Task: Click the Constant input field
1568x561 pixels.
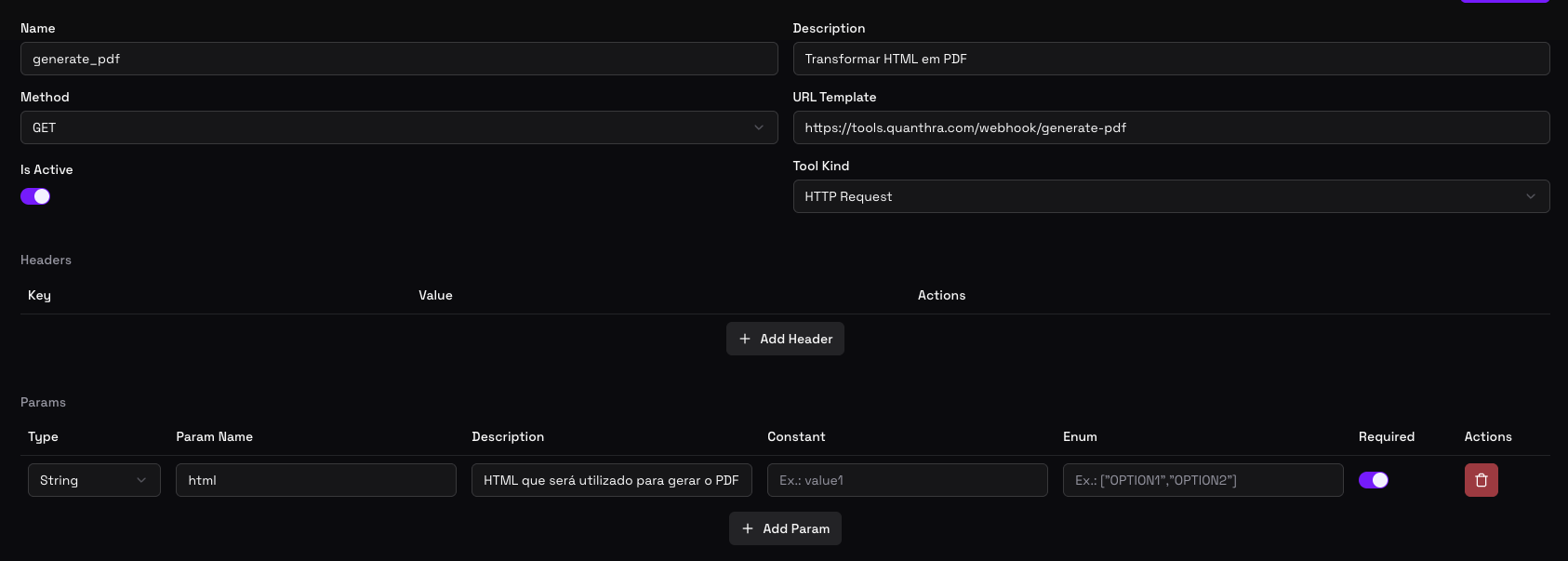Action: pyautogui.click(x=907, y=480)
